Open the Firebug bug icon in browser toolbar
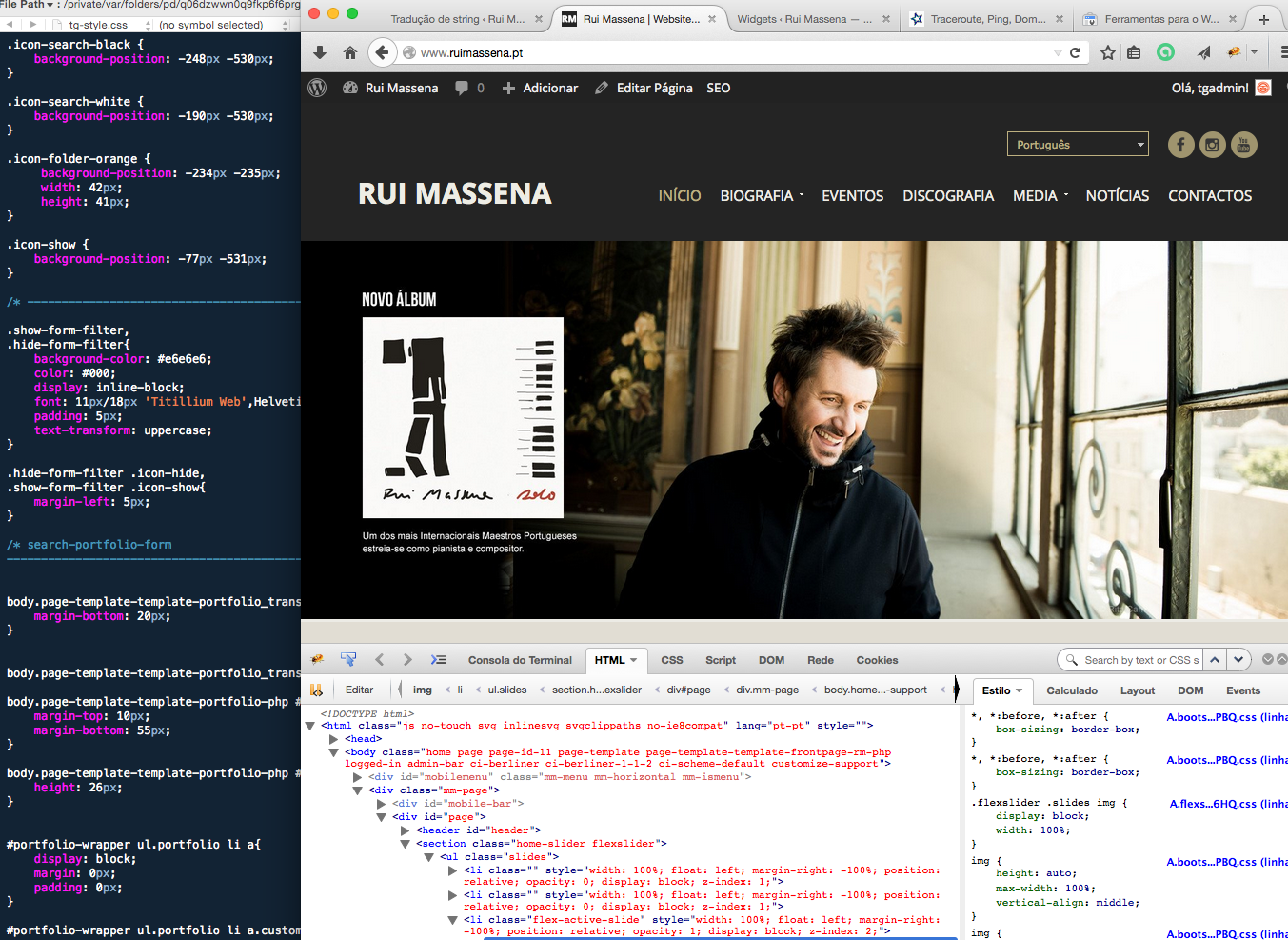1288x940 pixels. pyautogui.click(x=1234, y=52)
